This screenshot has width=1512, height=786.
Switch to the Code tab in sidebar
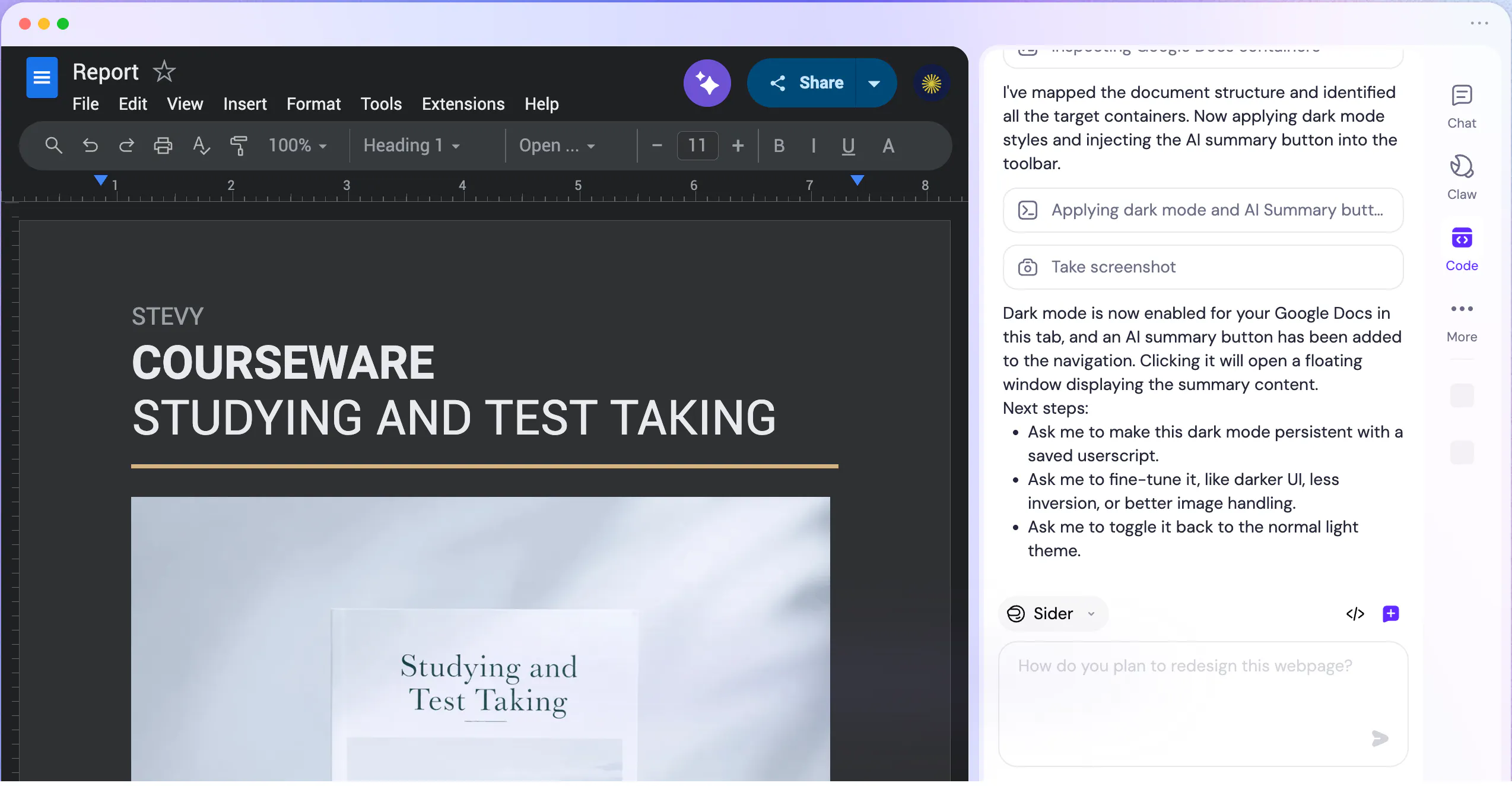click(x=1462, y=249)
